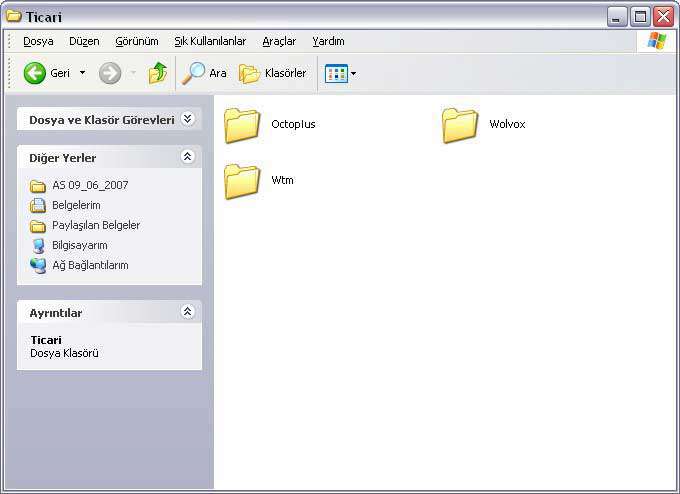Select the Wtm folder icon
This screenshot has height=494, width=680.
tap(242, 181)
